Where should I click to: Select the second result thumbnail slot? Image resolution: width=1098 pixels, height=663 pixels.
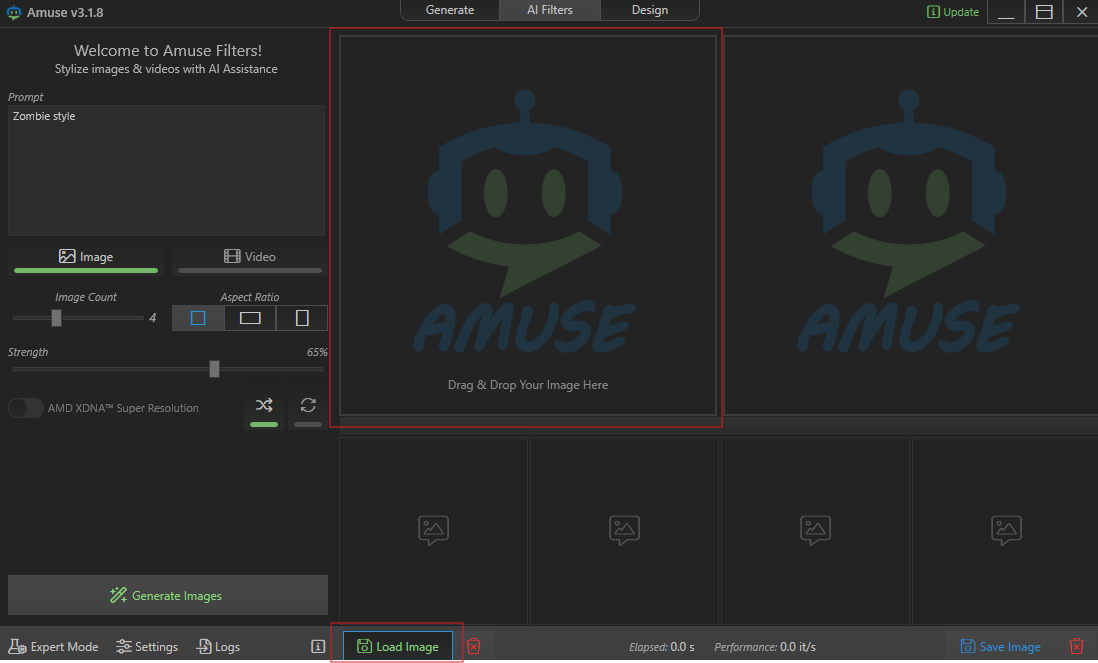(x=624, y=531)
